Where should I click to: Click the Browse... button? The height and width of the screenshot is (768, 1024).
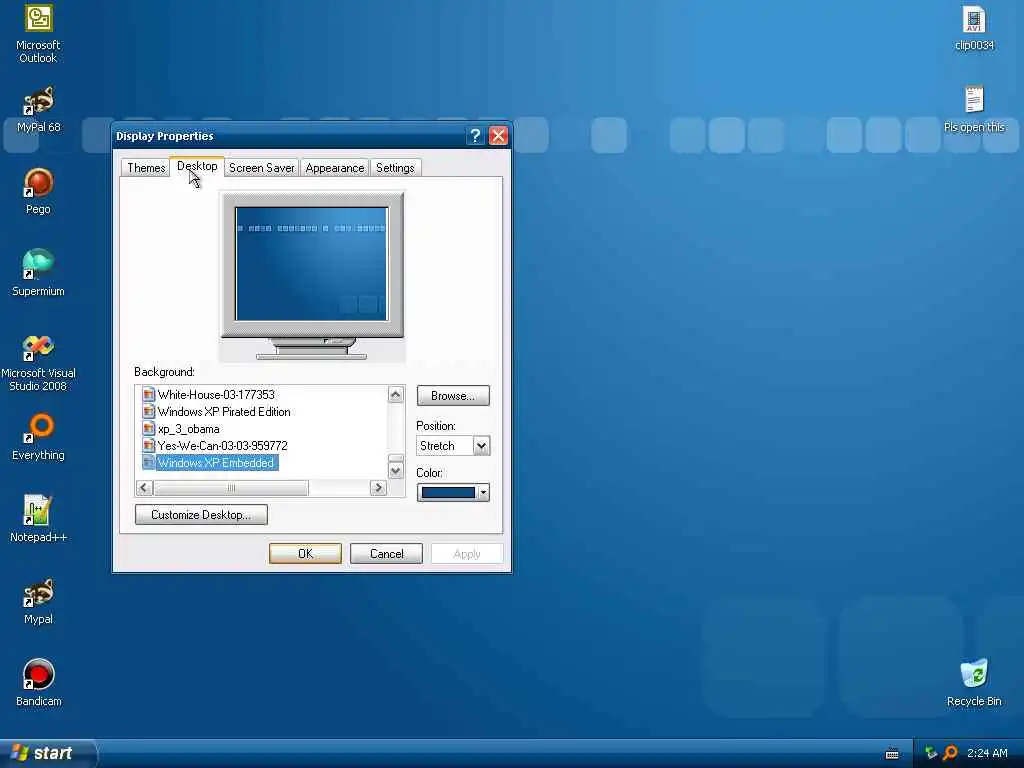coord(453,396)
